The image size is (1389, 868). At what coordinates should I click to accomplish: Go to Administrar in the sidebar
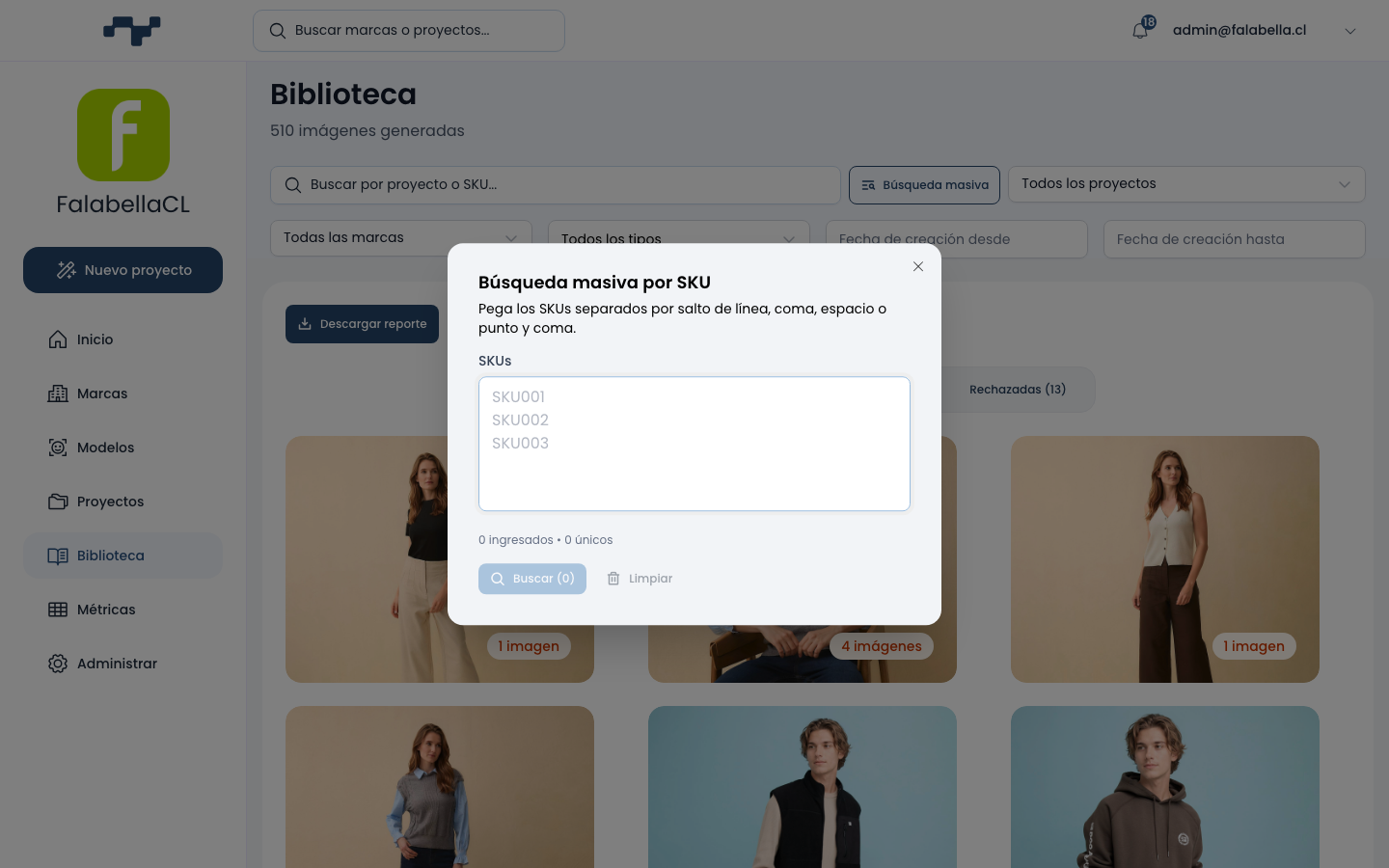pyautogui.click(x=123, y=664)
